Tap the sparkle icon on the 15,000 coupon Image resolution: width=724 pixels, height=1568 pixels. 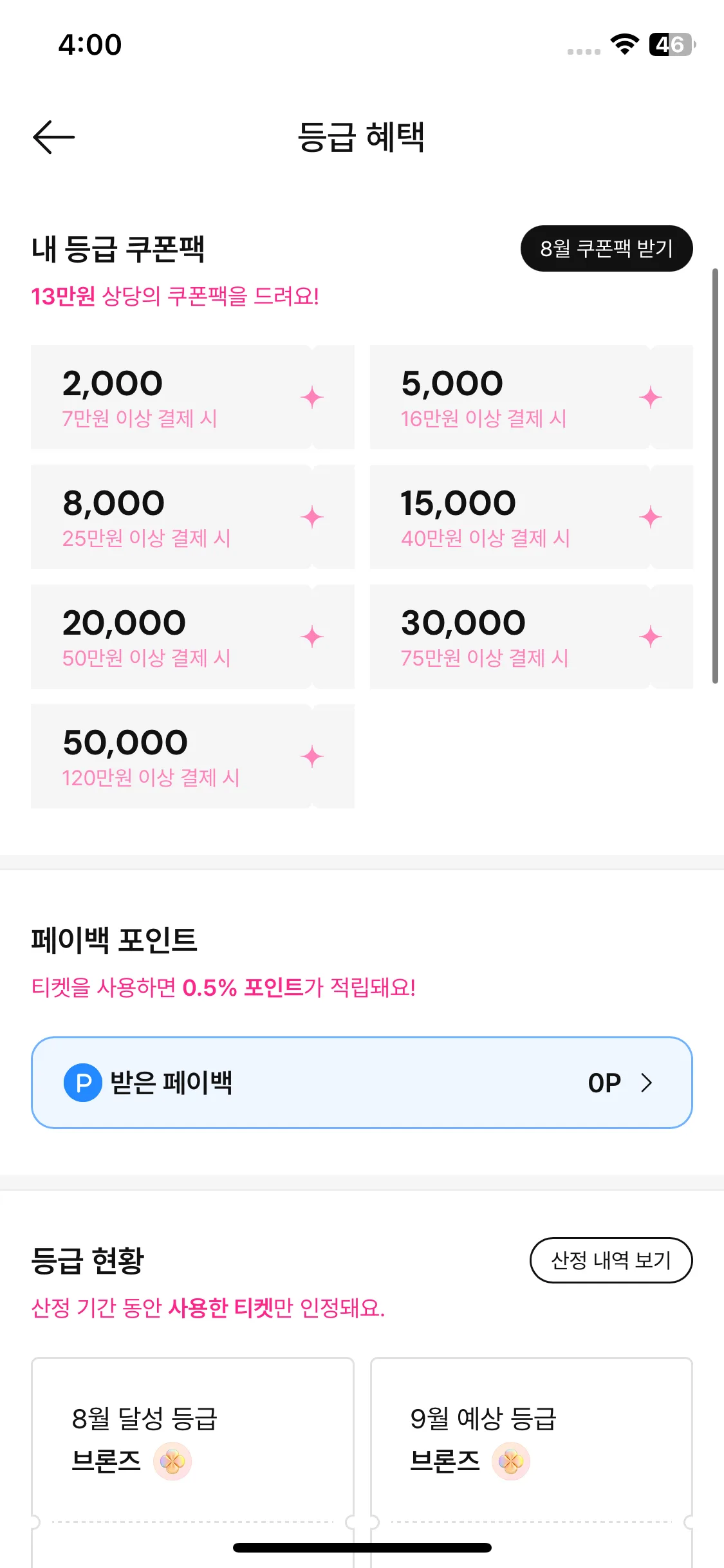[651, 517]
